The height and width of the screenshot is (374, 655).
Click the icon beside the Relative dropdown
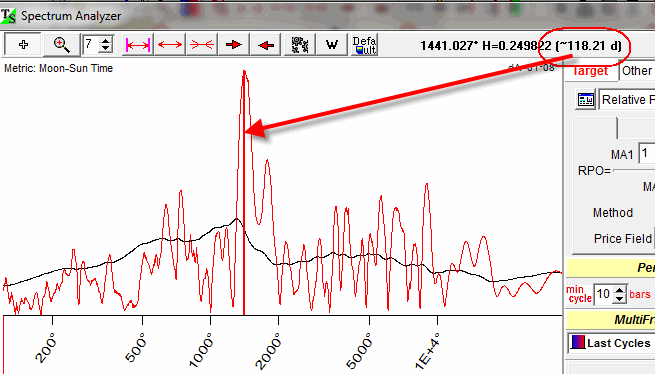pos(585,99)
